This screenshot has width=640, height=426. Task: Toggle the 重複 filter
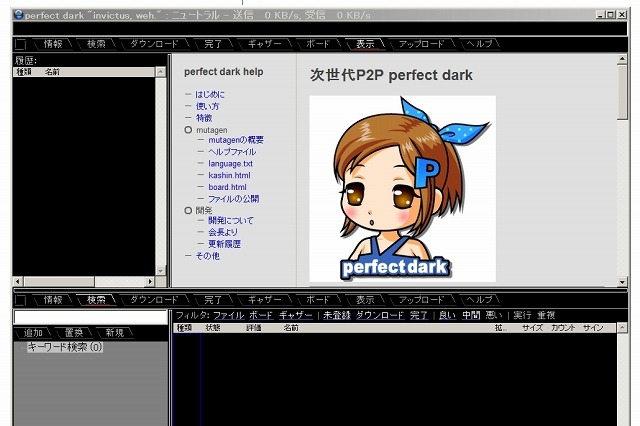click(546, 315)
